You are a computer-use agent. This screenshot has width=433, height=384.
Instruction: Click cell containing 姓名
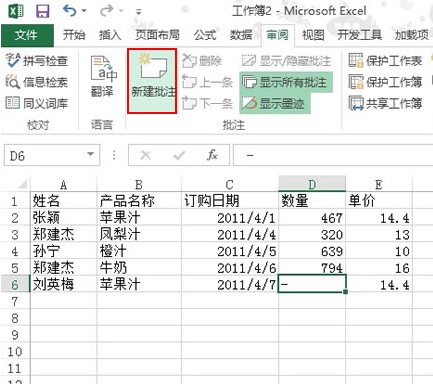(63, 201)
